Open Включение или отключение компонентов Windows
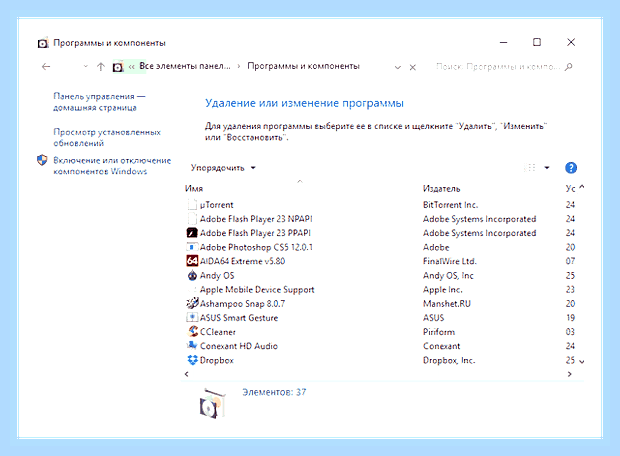Screen dimensions: 620x456 112,166
